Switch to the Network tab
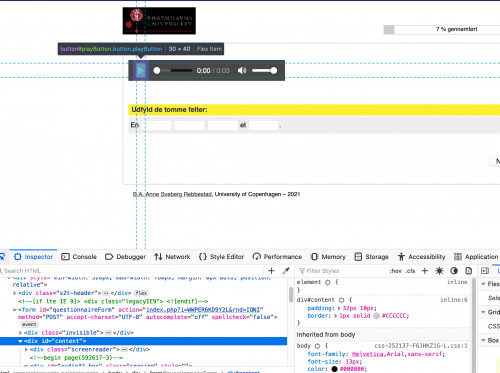The height and width of the screenshot is (373, 500). point(172,257)
